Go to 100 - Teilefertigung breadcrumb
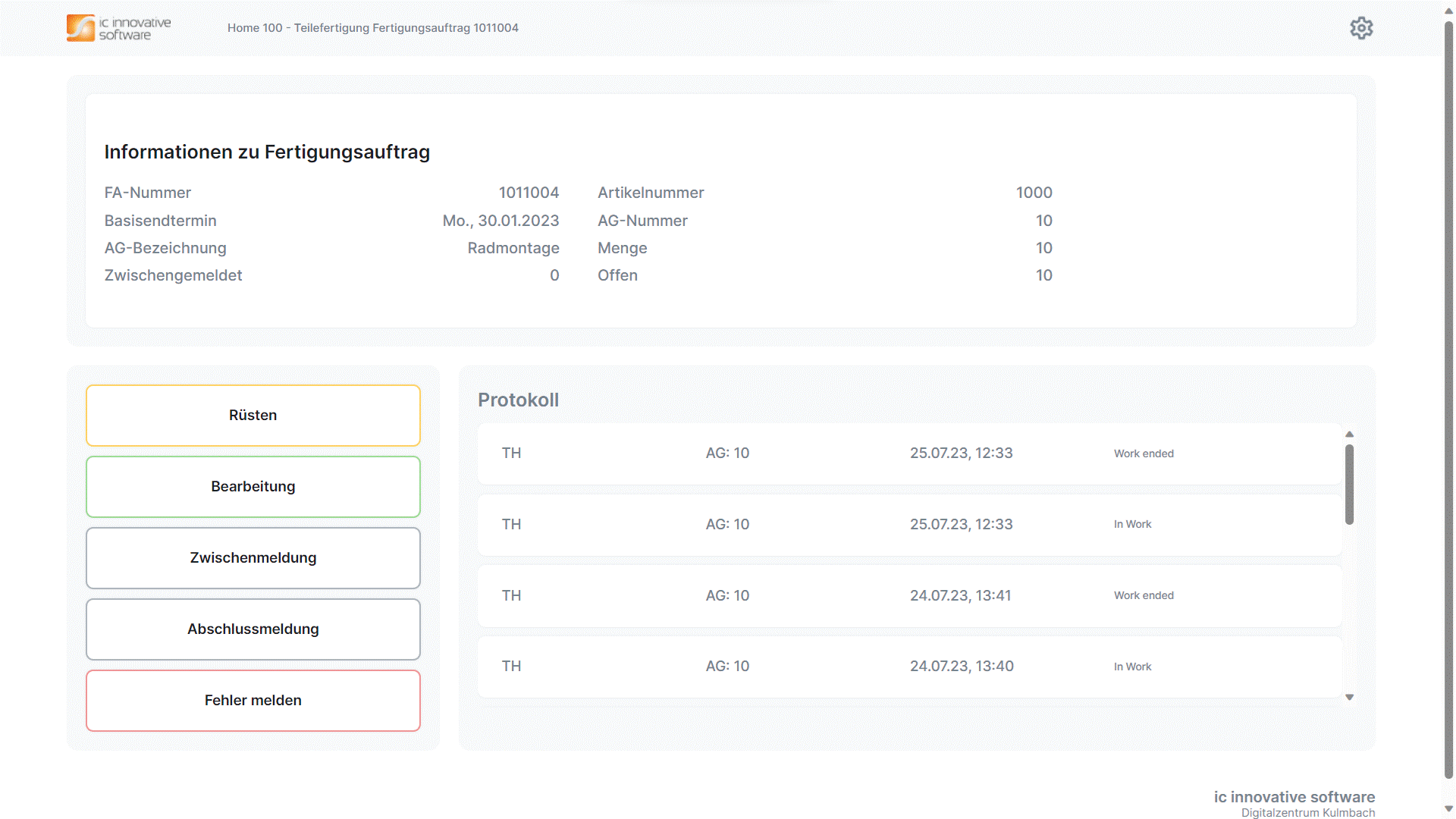 [x=316, y=28]
